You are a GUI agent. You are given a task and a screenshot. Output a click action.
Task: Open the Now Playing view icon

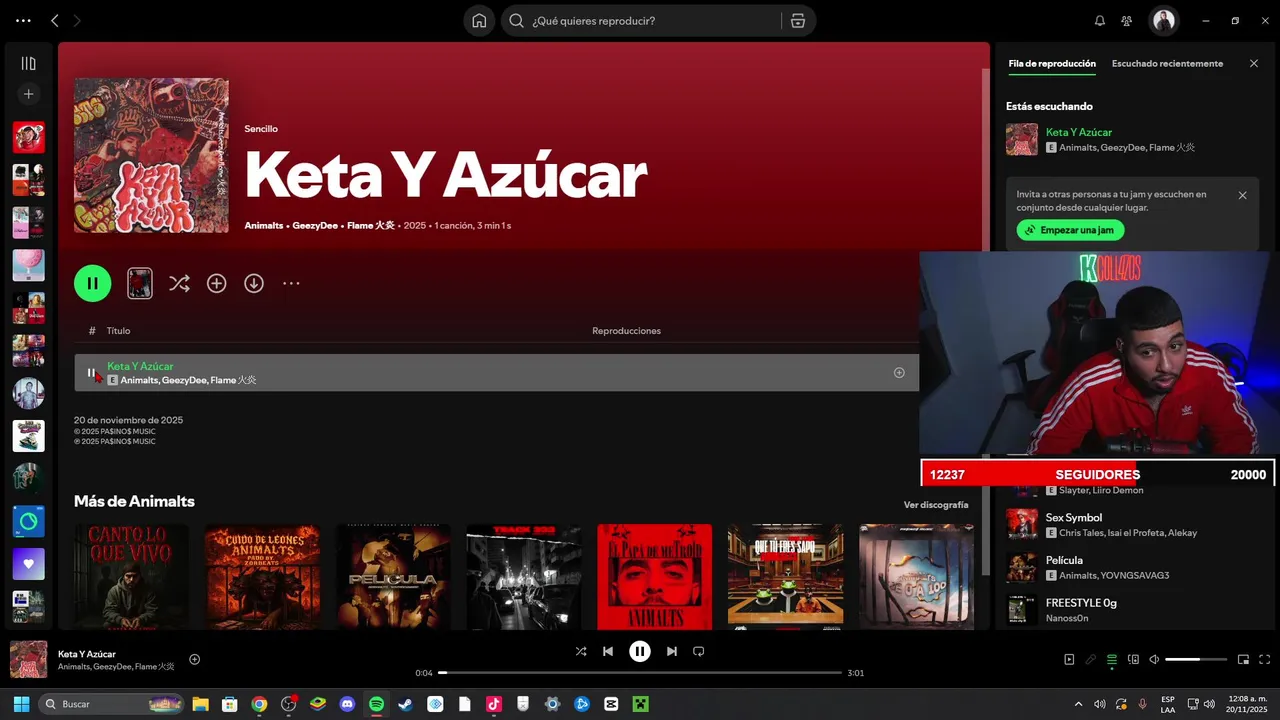pos(1069,660)
